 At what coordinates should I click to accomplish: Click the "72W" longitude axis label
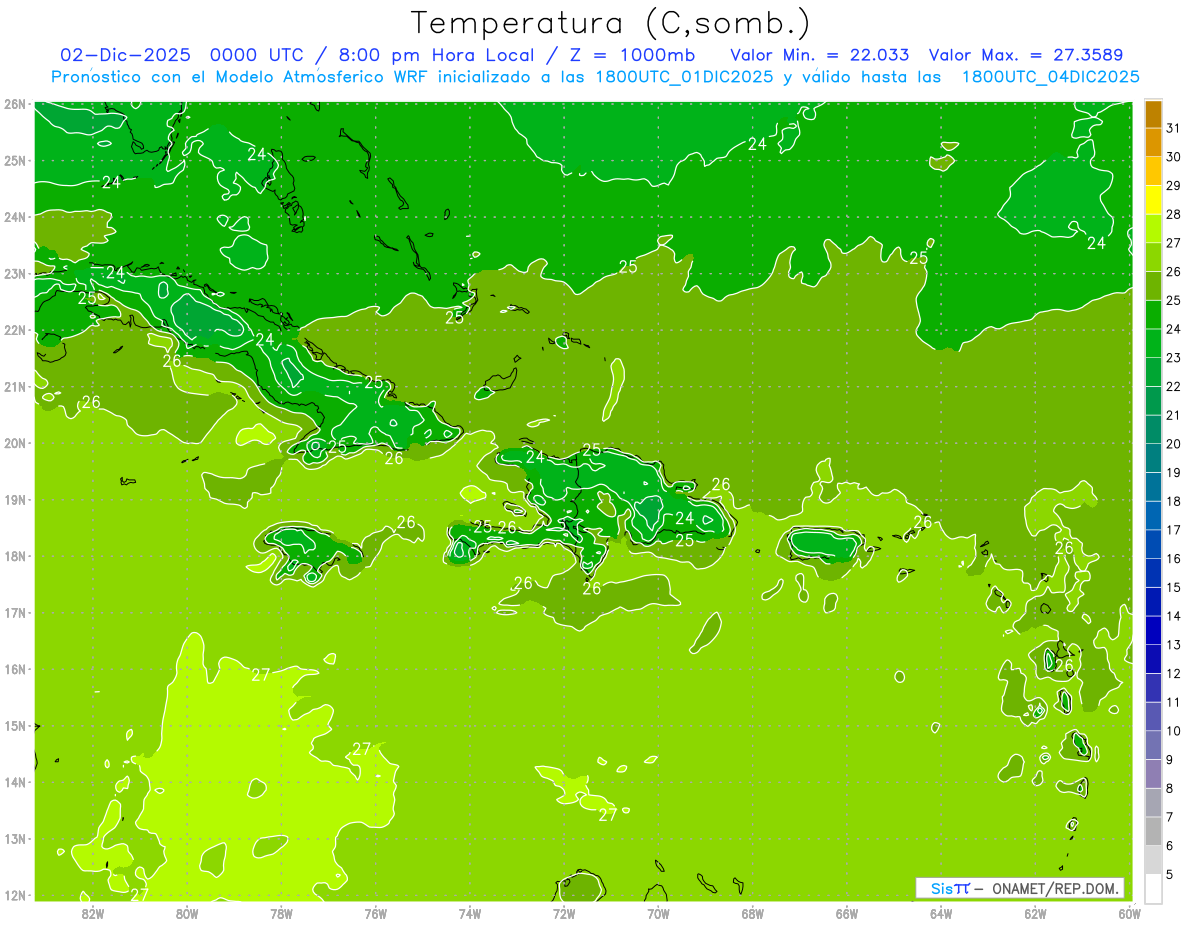pos(564,912)
